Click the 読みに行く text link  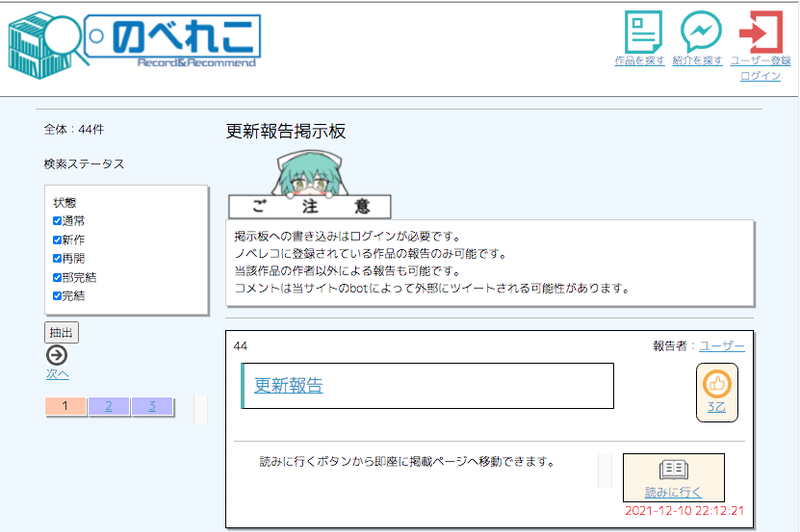[673, 492]
